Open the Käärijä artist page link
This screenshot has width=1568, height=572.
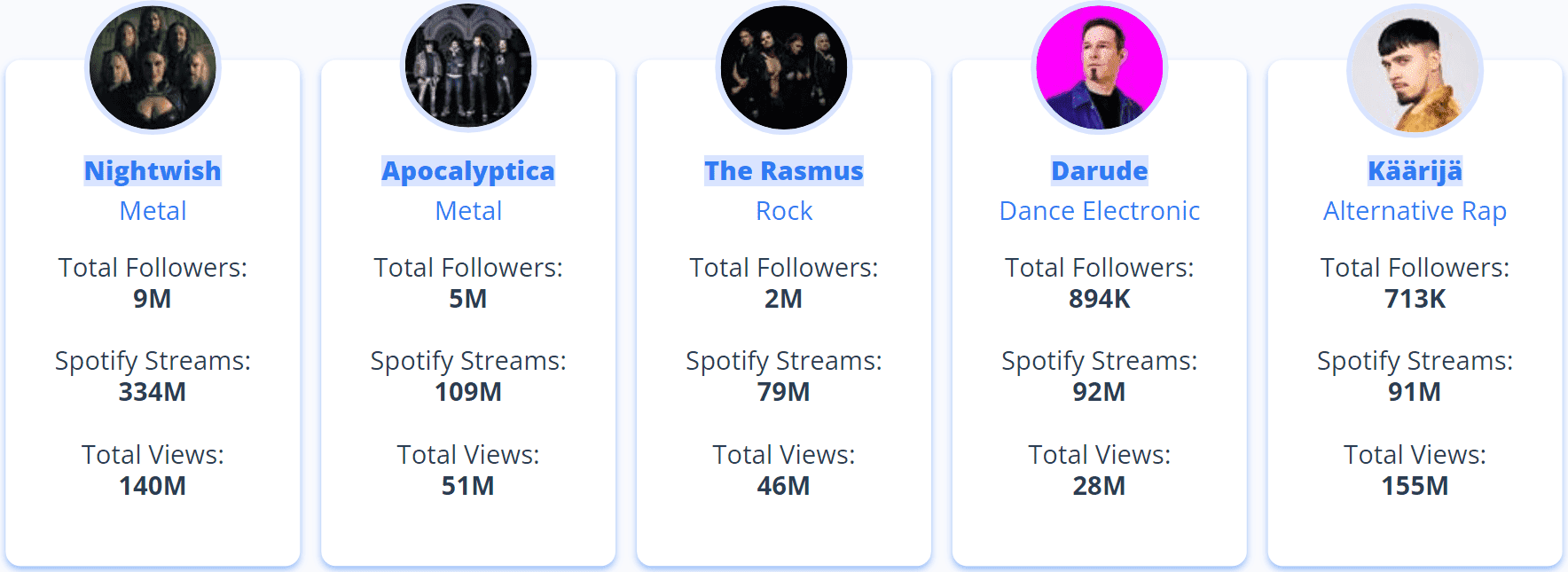[x=1415, y=170]
